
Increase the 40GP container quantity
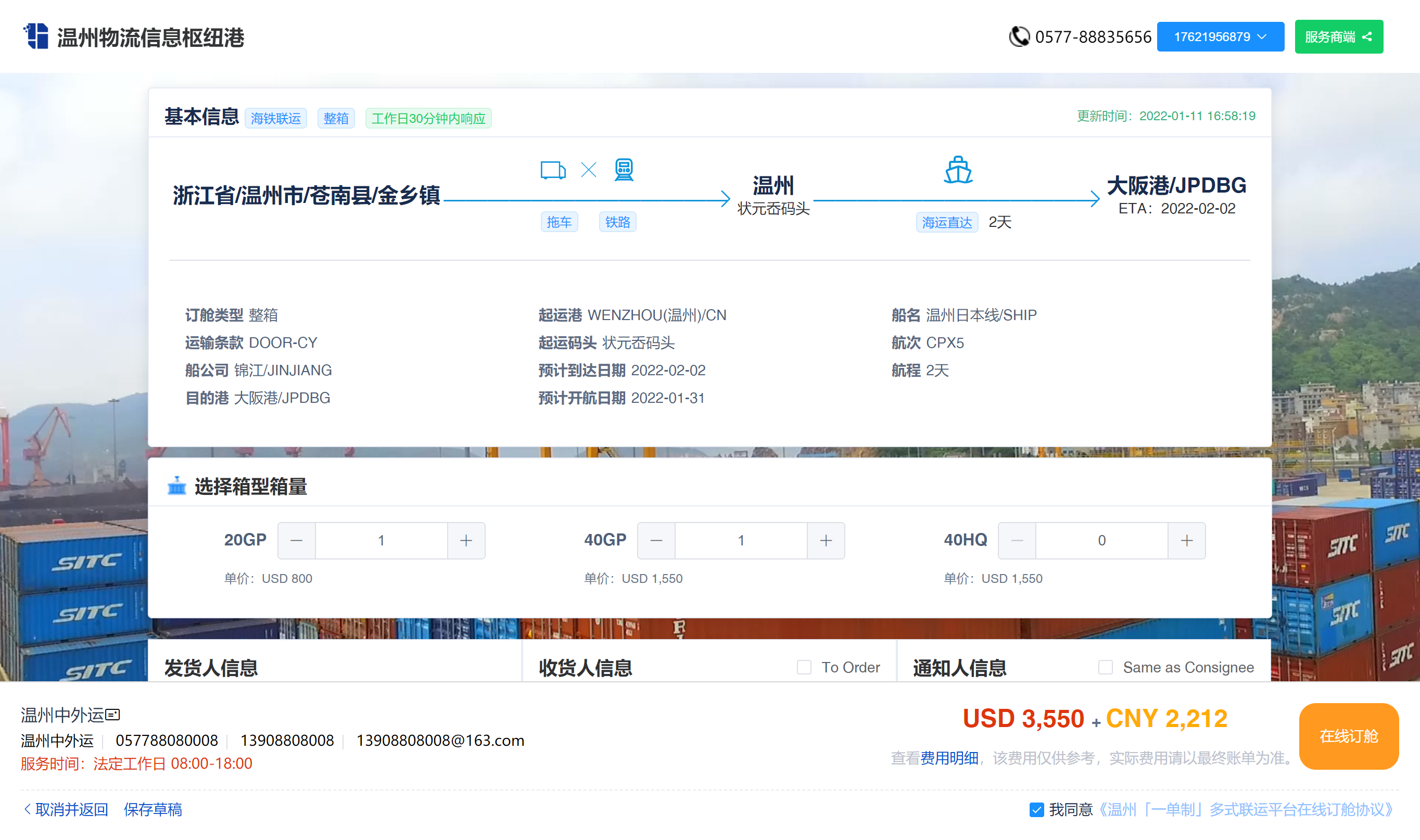[x=826, y=541]
